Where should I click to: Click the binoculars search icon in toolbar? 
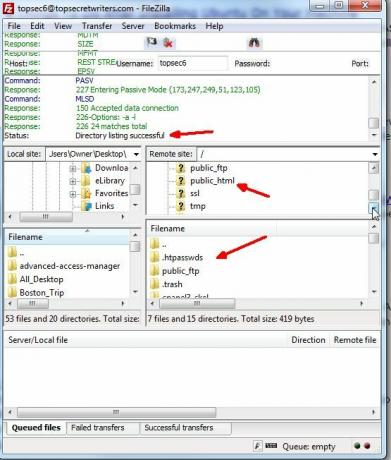(254, 43)
